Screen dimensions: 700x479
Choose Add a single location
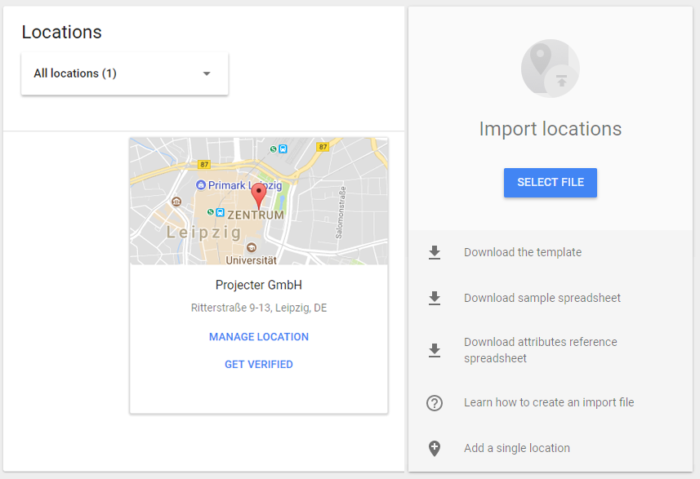point(517,448)
